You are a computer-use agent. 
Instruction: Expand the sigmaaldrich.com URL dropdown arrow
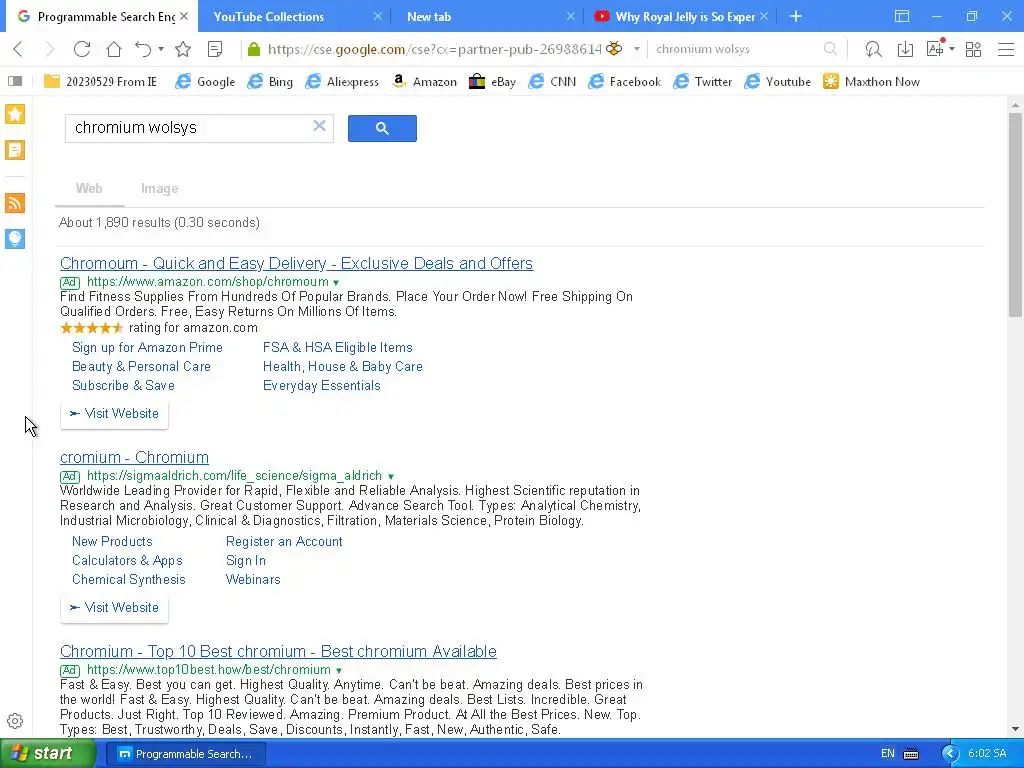click(x=391, y=477)
